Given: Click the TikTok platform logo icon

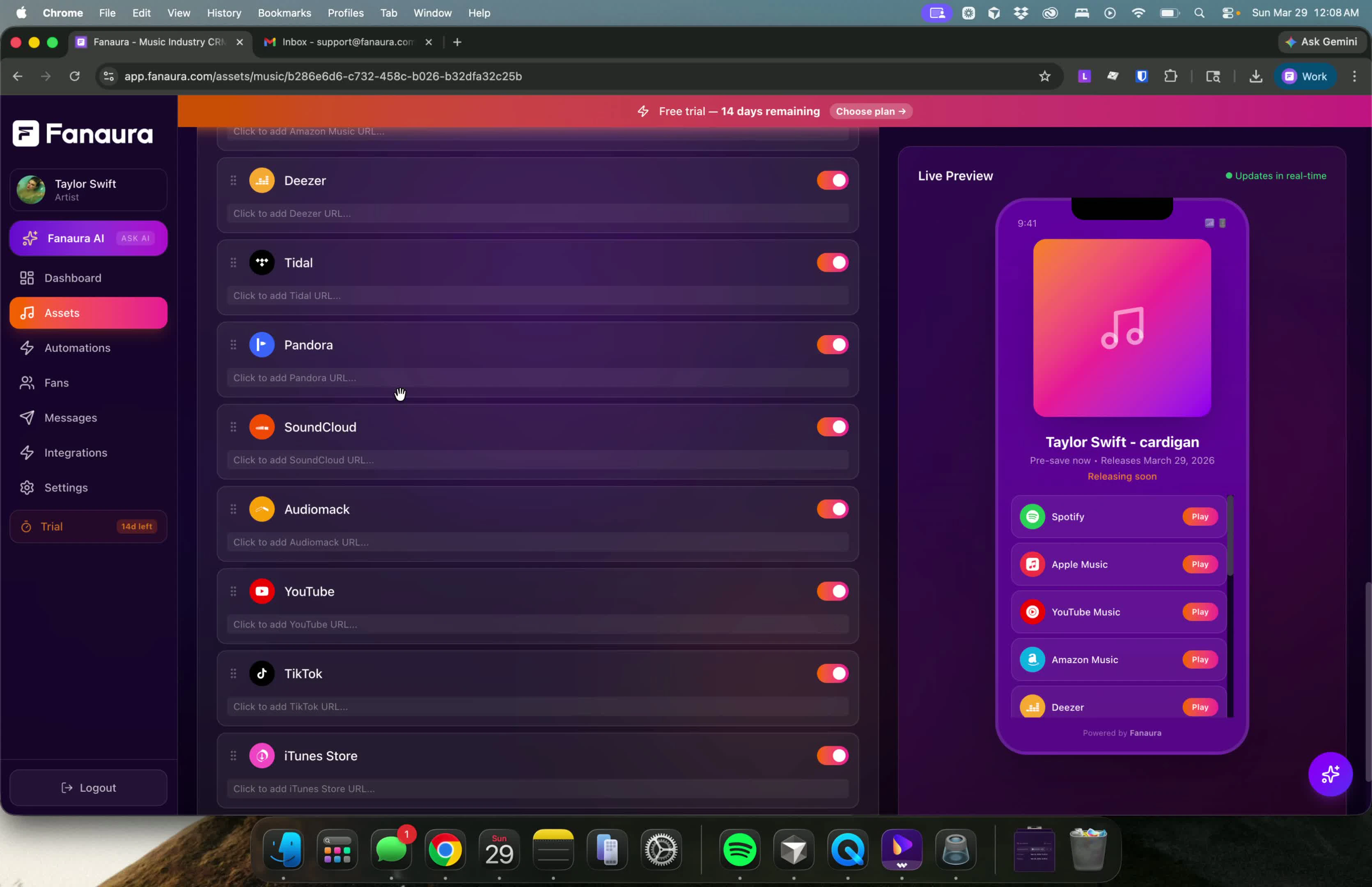Looking at the screenshot, I should (262, 673).
